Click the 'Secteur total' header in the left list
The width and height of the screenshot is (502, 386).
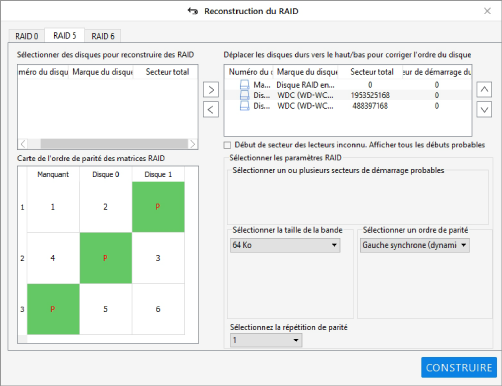point(167,72)
